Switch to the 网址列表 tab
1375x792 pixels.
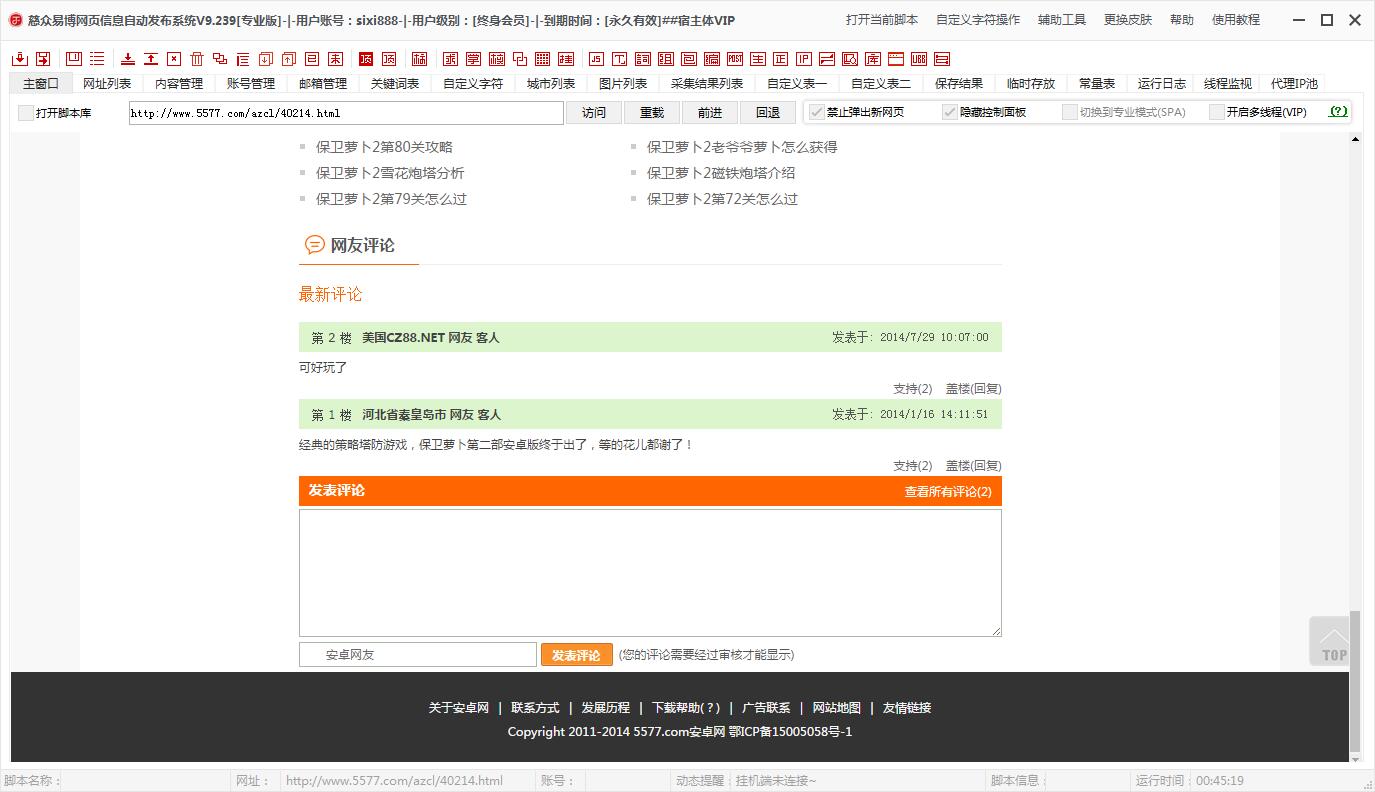(107, 84)
